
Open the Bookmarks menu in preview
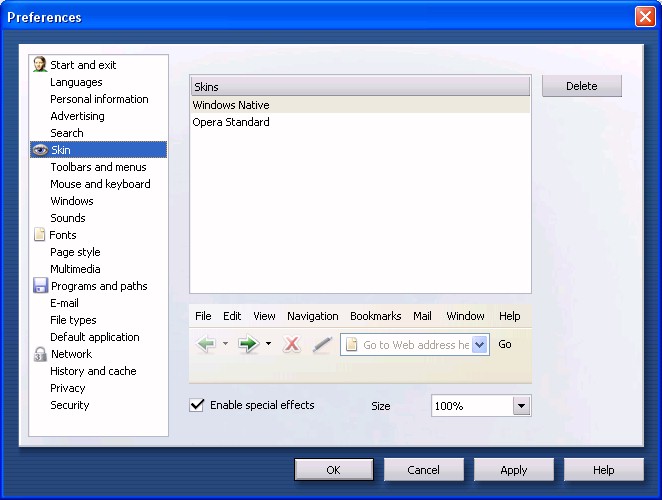coord(375,316)
